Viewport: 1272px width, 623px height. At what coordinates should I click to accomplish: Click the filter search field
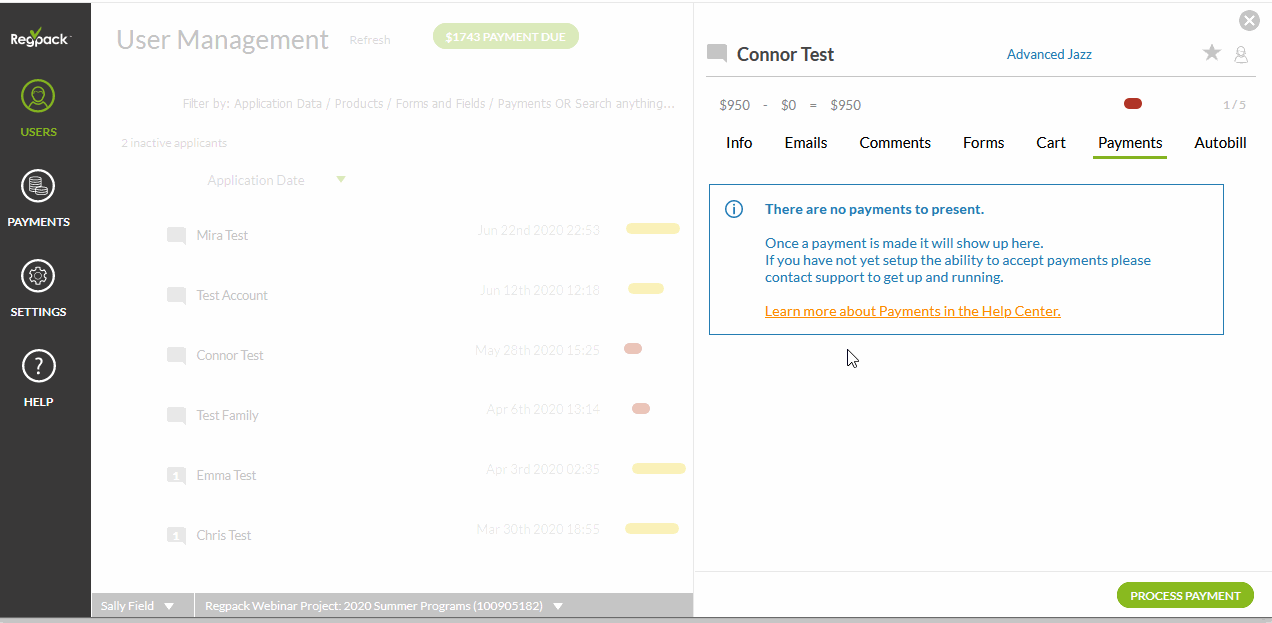(428, 104)
